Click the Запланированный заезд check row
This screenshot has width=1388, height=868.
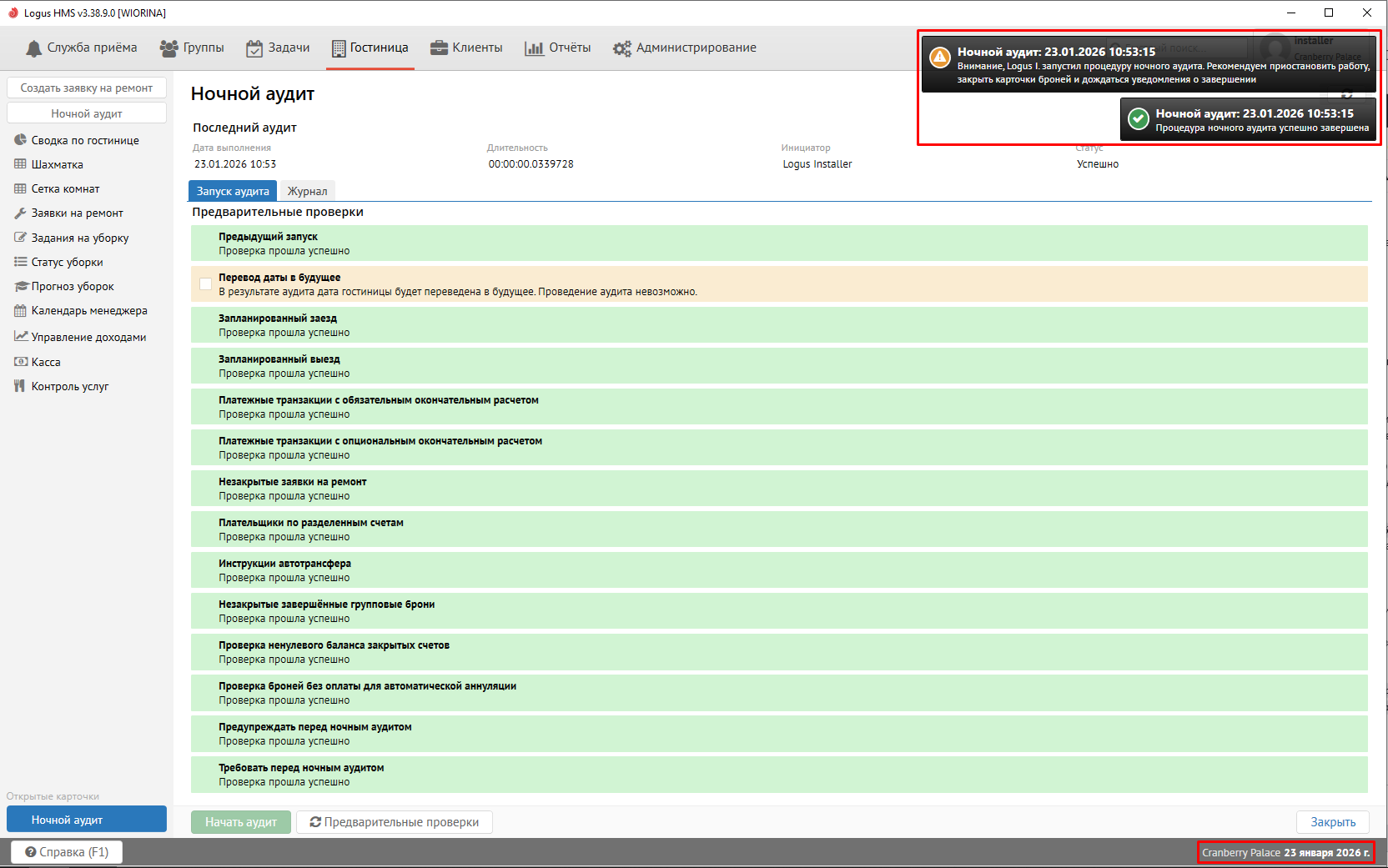(x=779, y=325)
